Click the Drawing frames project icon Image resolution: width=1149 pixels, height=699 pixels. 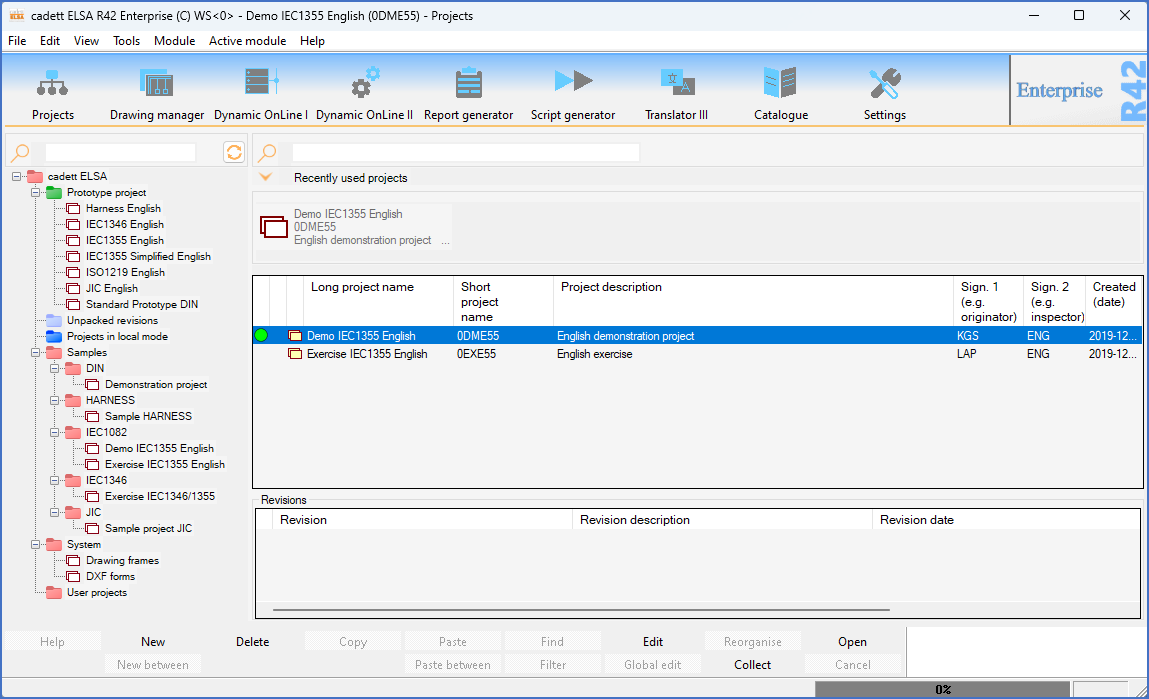click(73, 561)
